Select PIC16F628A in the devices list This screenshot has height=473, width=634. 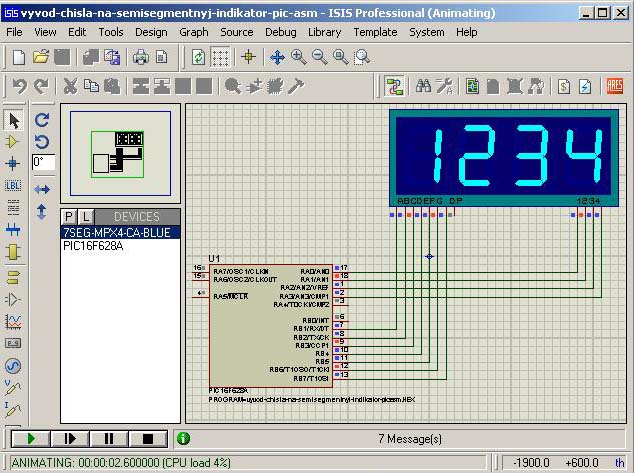click(93, 245)
